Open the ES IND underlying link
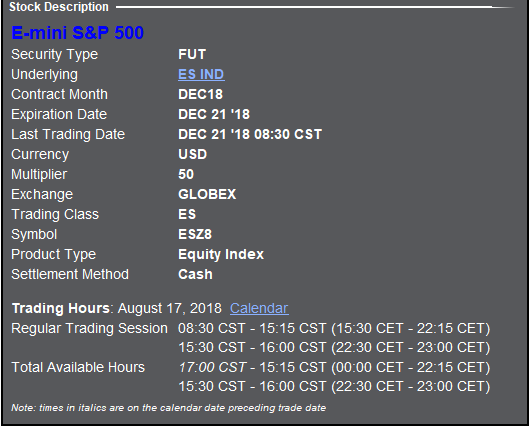This screenshot has height=426, width=531. point(201,74)
